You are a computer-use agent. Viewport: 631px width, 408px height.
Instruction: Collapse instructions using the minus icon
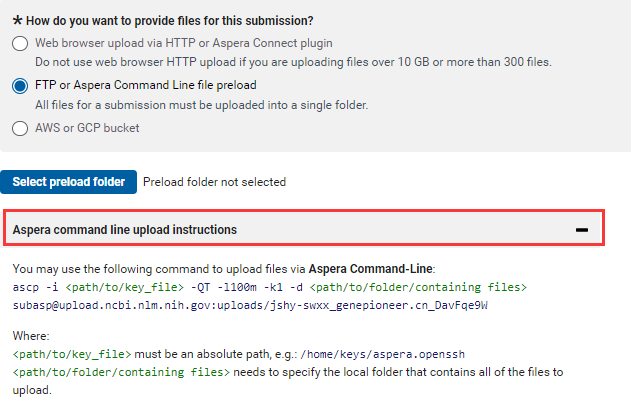coord(582,230)
